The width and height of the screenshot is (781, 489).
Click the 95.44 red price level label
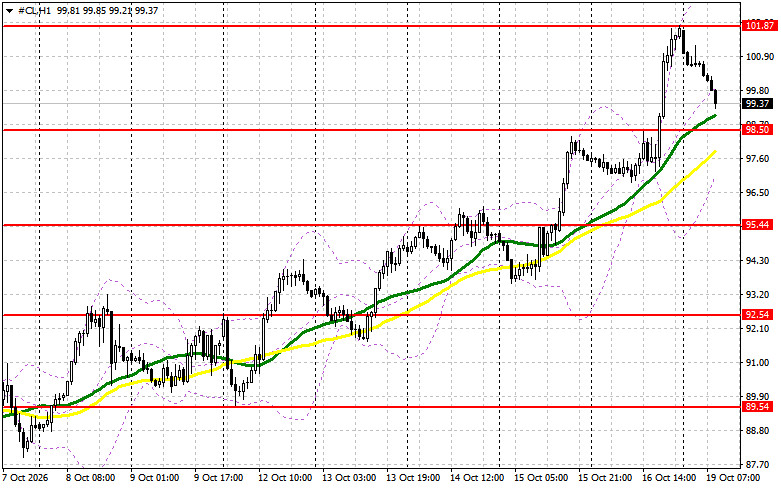pos(757,225)
